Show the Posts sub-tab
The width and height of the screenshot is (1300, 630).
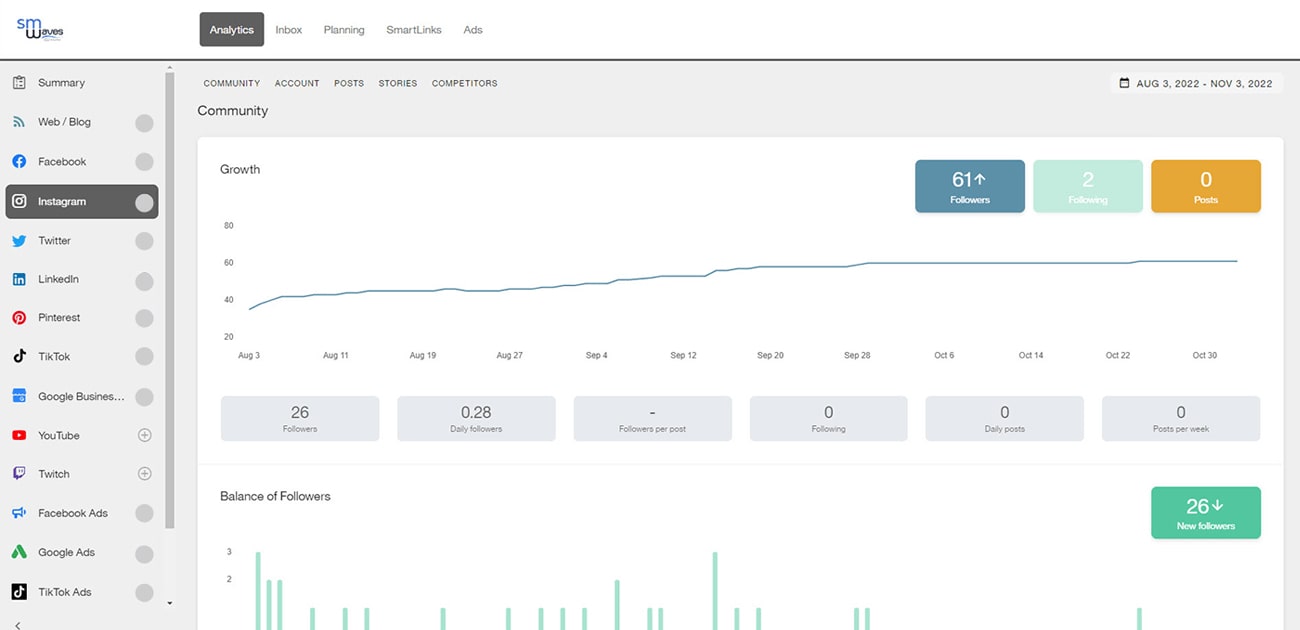(349, 83)
